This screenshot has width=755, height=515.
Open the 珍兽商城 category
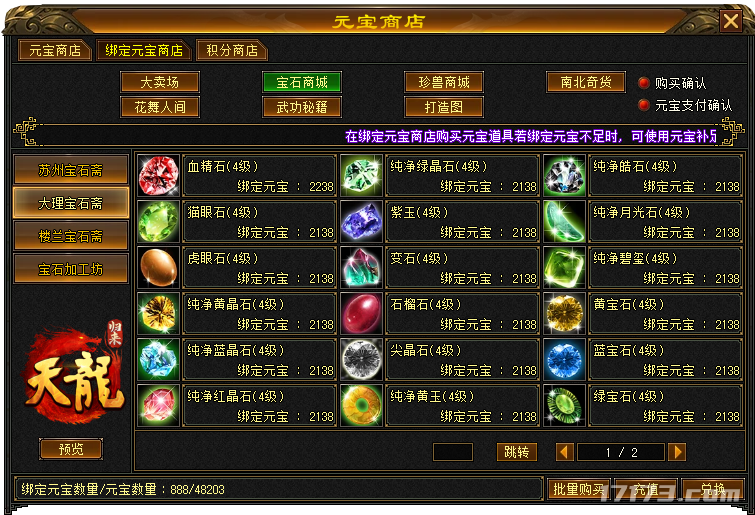click(444, 82)
